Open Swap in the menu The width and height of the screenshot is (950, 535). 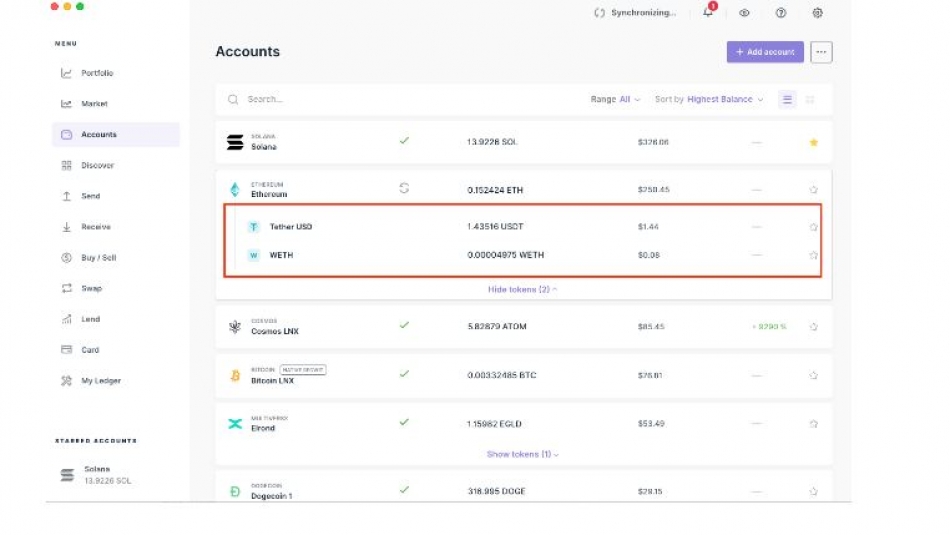(115, 288)
